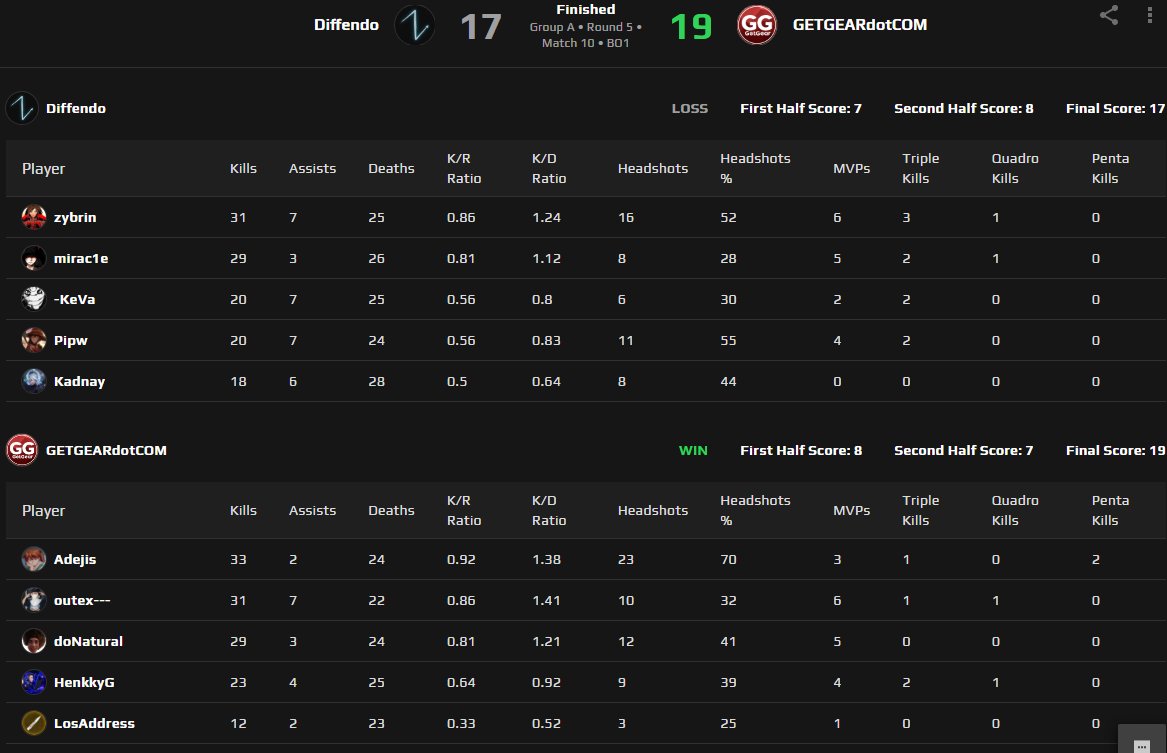
Task: Click Headshots % header in GETGEARdotCOM table
Action: point(755,510)
